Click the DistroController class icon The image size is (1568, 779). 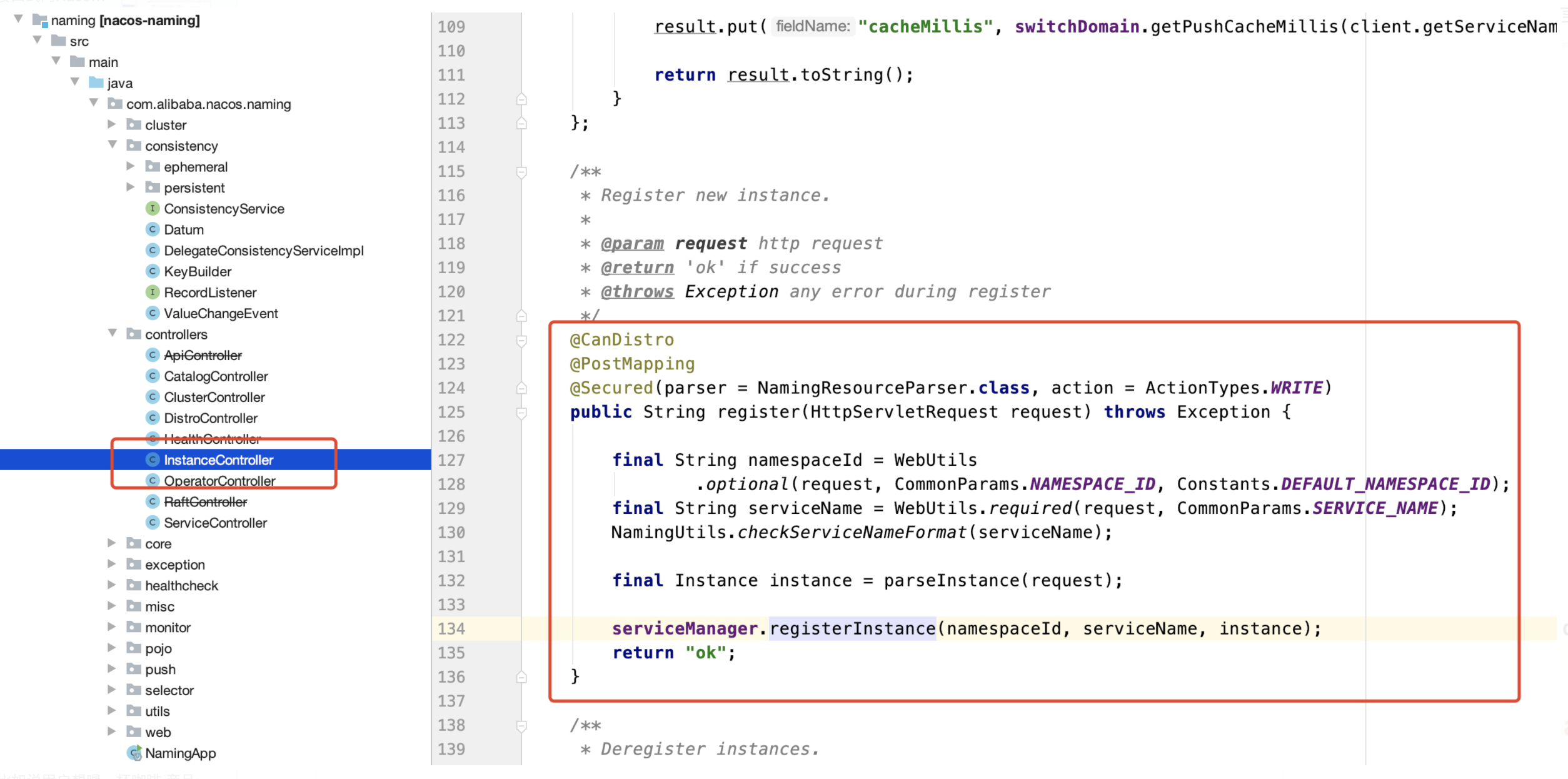[152, 418]
